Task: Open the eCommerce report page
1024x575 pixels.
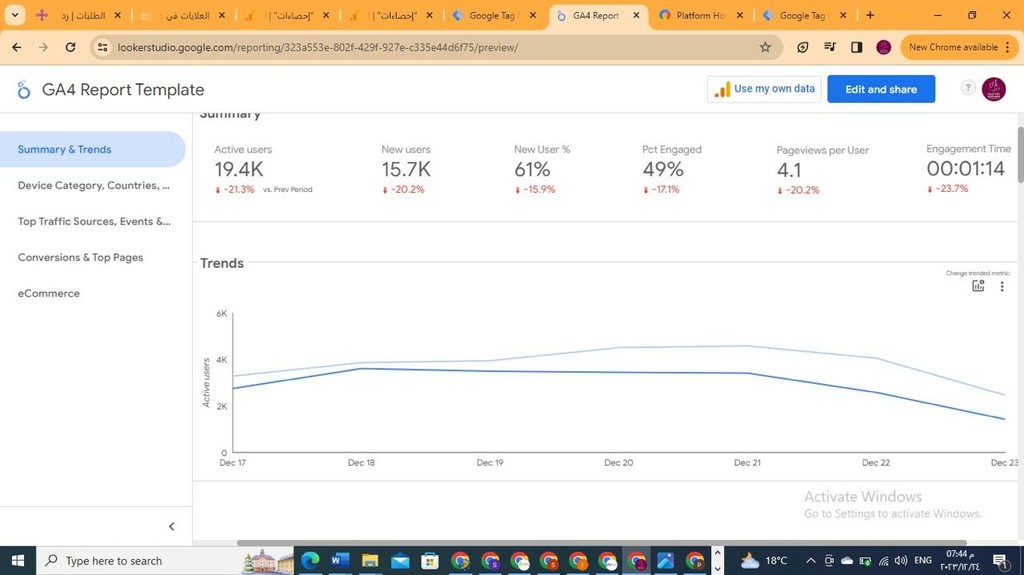Action: (x=49, y=293)
